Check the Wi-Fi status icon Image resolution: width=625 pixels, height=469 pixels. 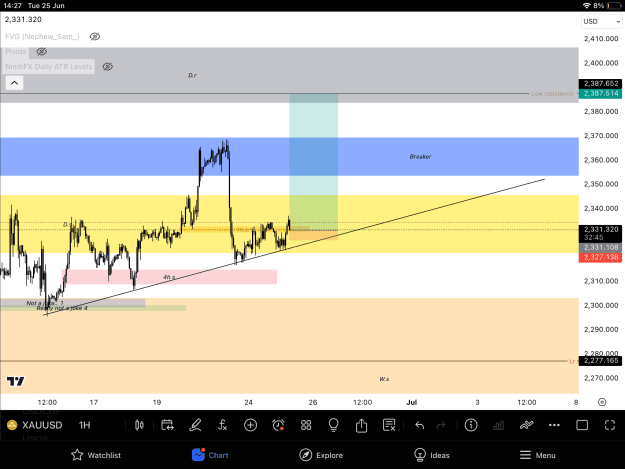[586, 6]
